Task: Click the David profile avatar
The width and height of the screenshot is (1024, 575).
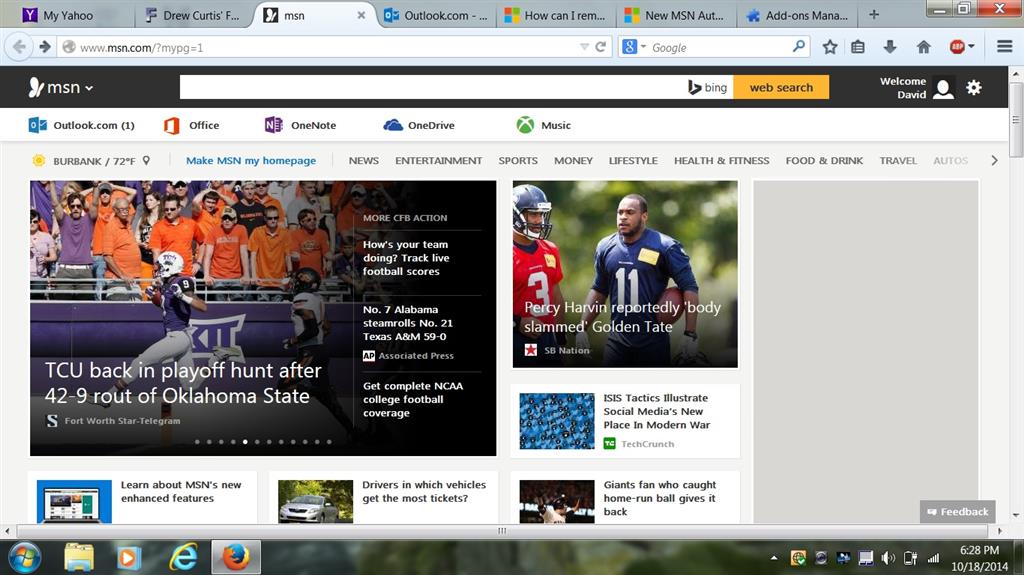Action: point(943,88)
